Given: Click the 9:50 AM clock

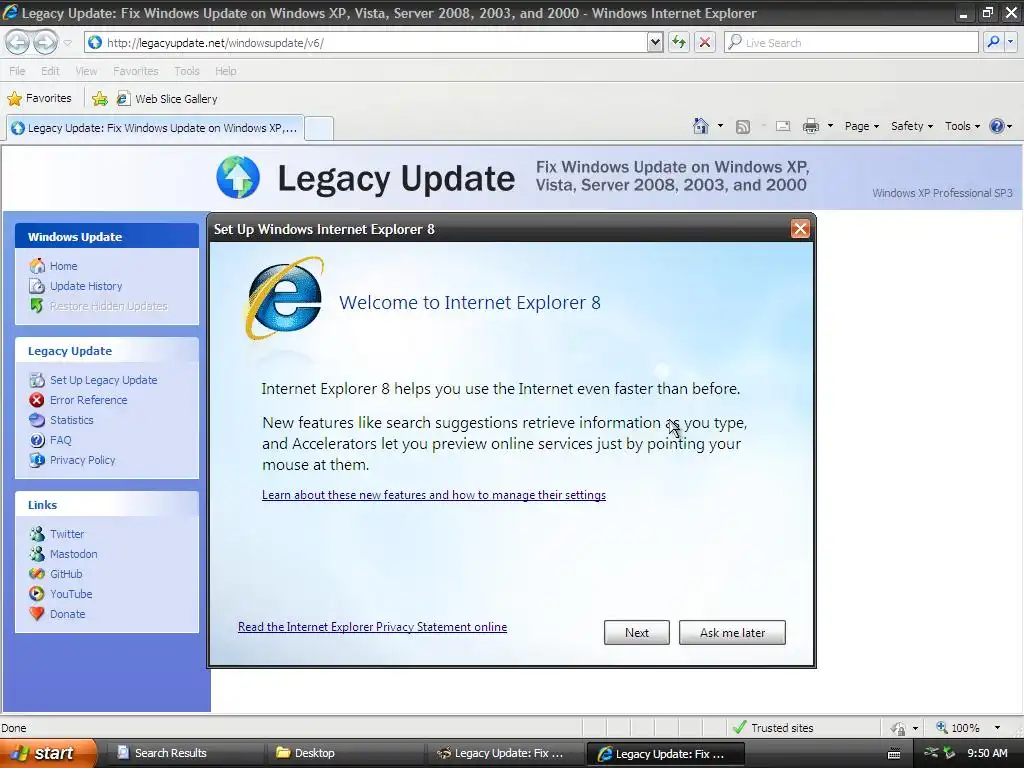Looking at the screenshot, I should [x=987, y=753].
